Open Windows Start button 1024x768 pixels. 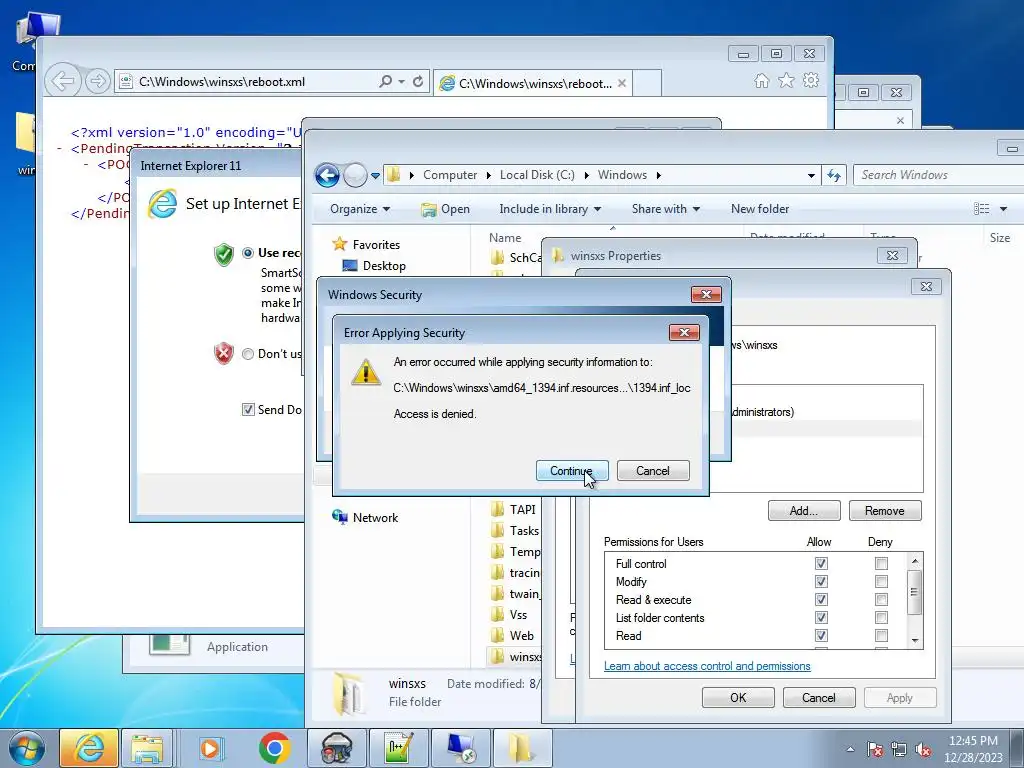click(x=26, y=748)
